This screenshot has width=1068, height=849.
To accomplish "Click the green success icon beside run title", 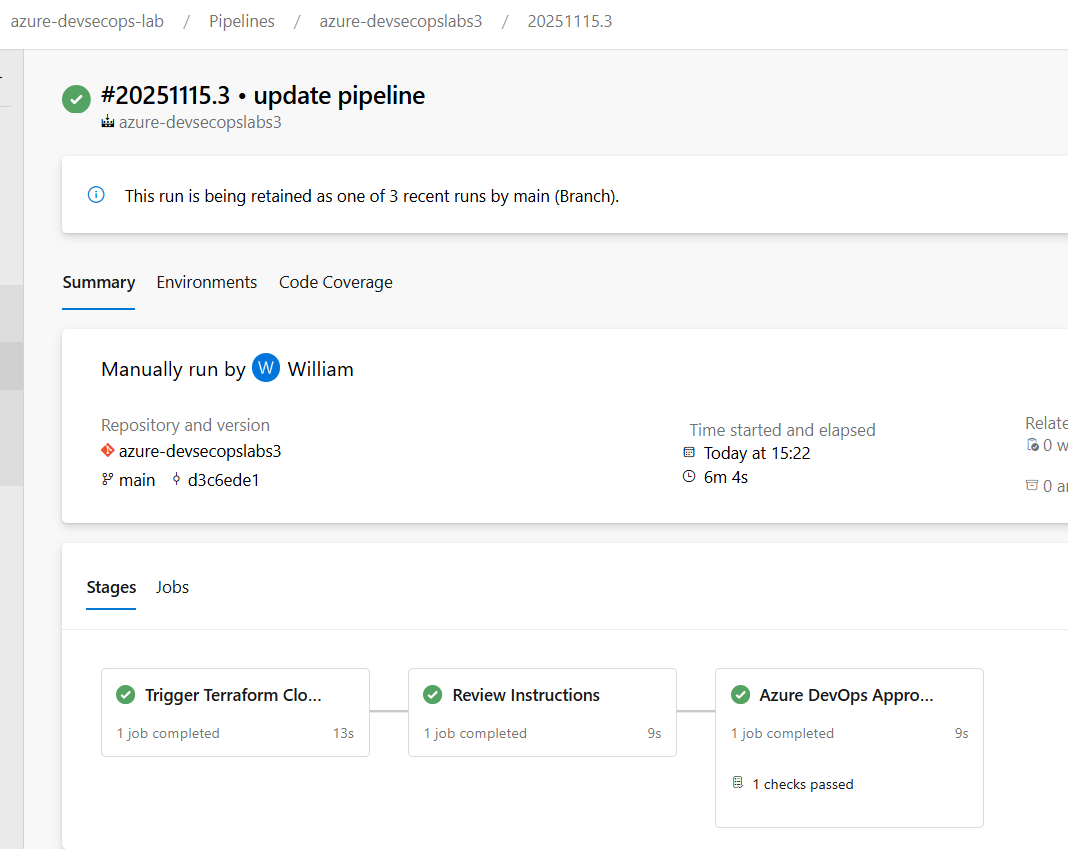I will tap(76, 99).
